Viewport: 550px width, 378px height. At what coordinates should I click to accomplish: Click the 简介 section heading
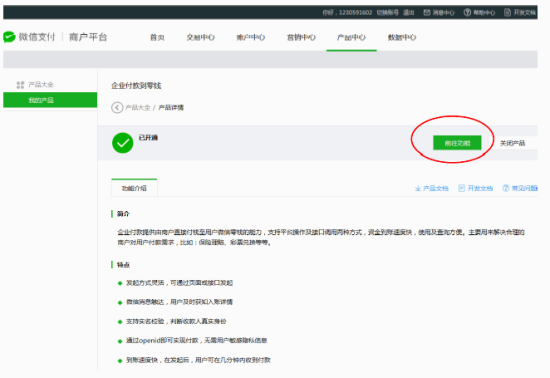[123, 214]
